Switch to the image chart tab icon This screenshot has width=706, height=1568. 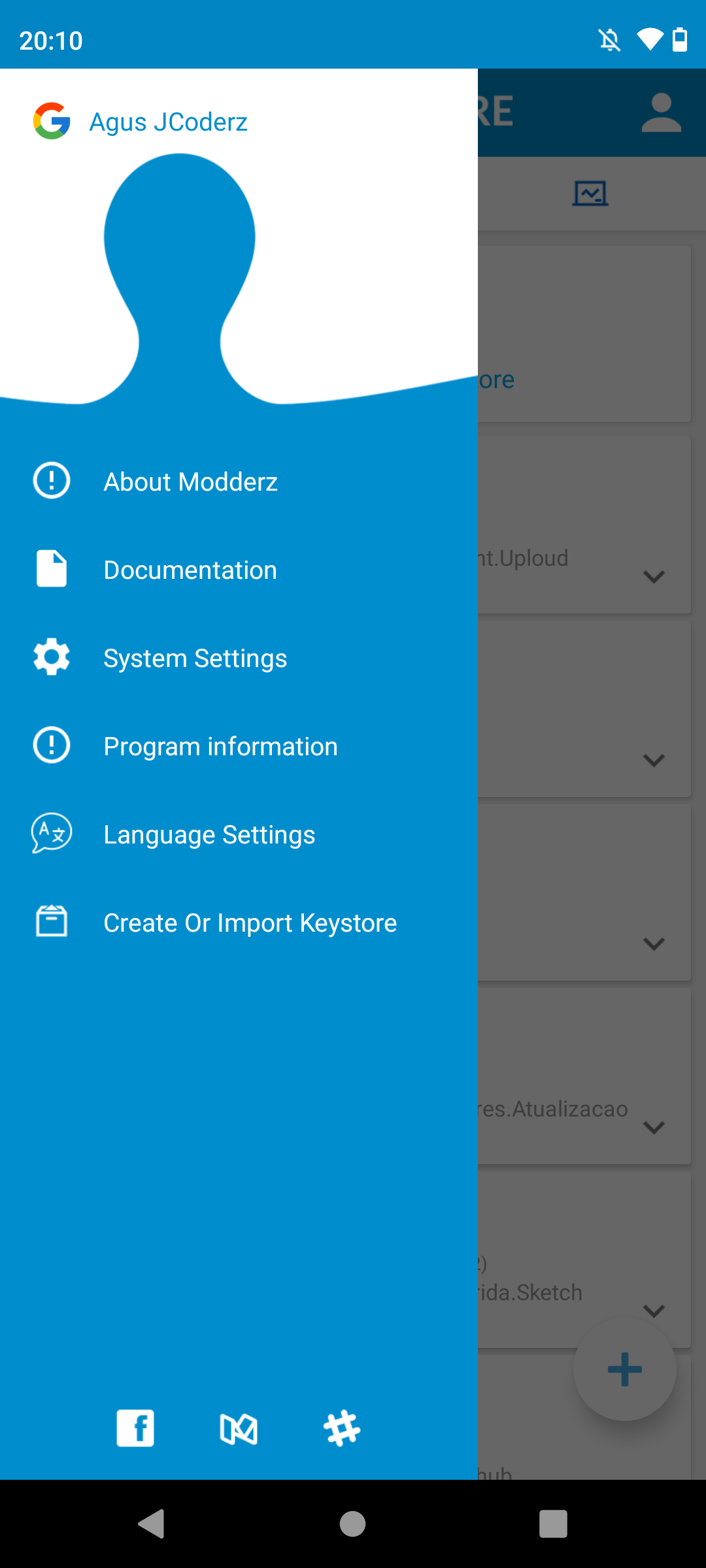pyautogui.click(x=590, y=193)
